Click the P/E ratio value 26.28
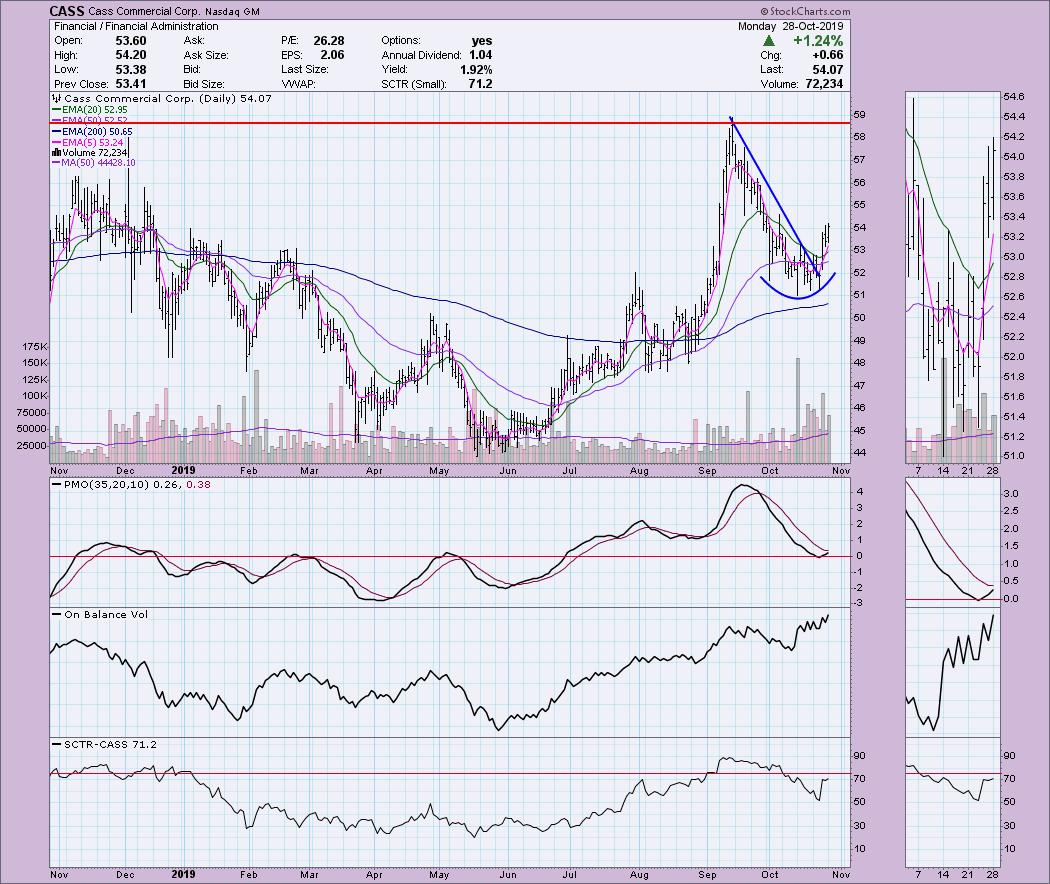 329,41
